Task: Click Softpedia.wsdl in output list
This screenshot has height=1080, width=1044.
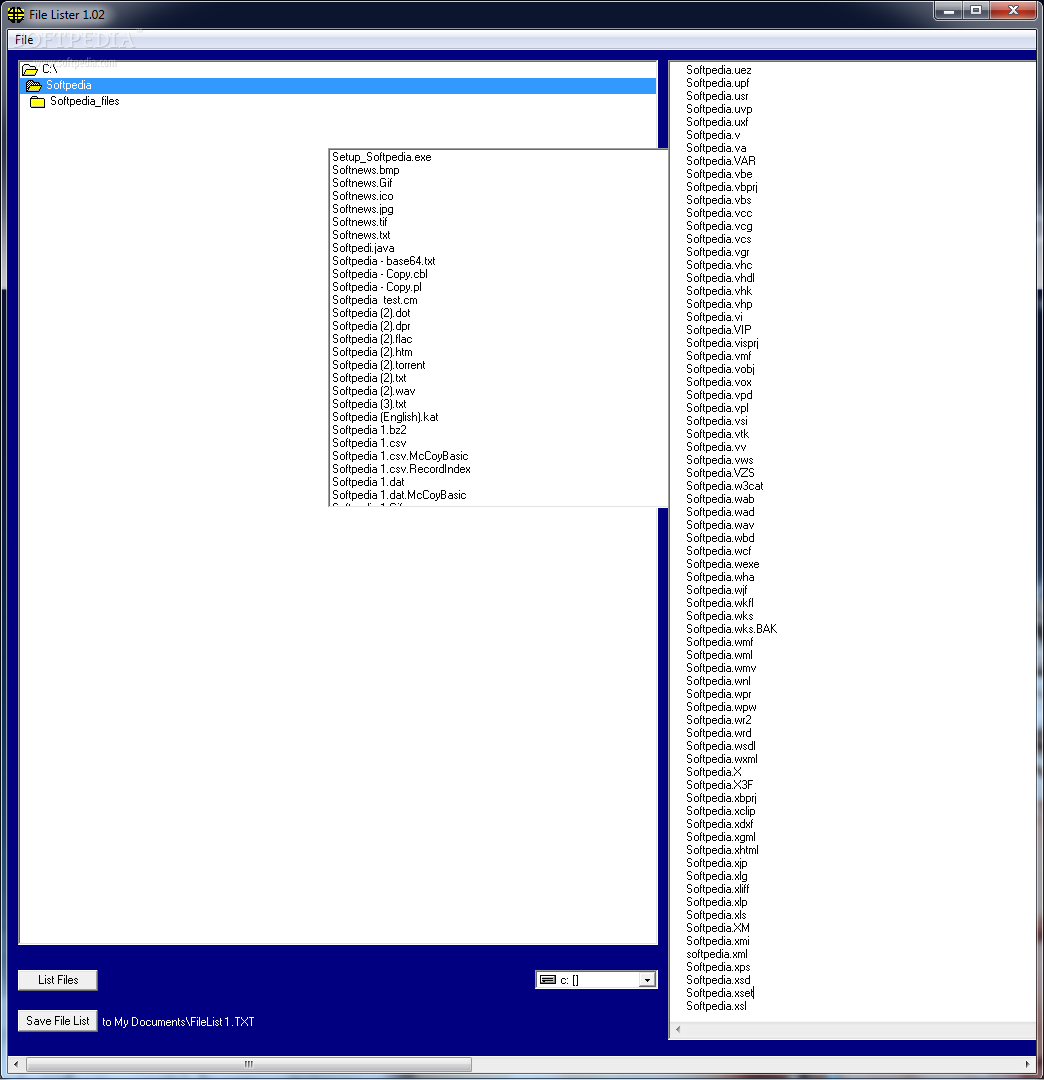Action: coord(720,747)
